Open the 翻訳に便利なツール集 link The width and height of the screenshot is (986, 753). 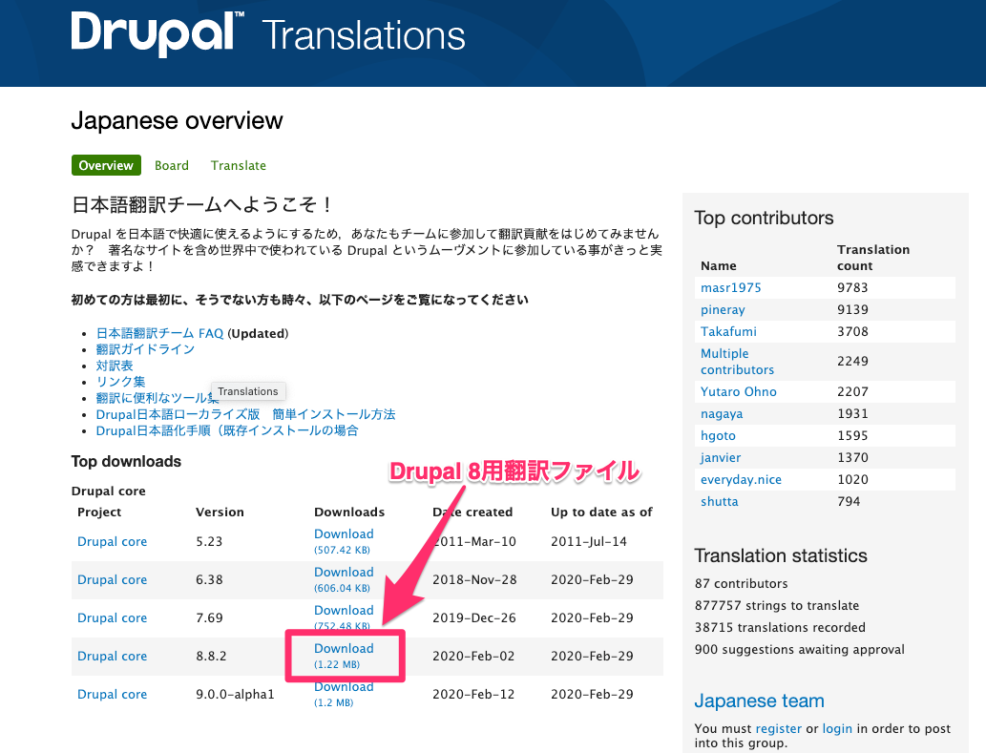(x=157, y=398)
